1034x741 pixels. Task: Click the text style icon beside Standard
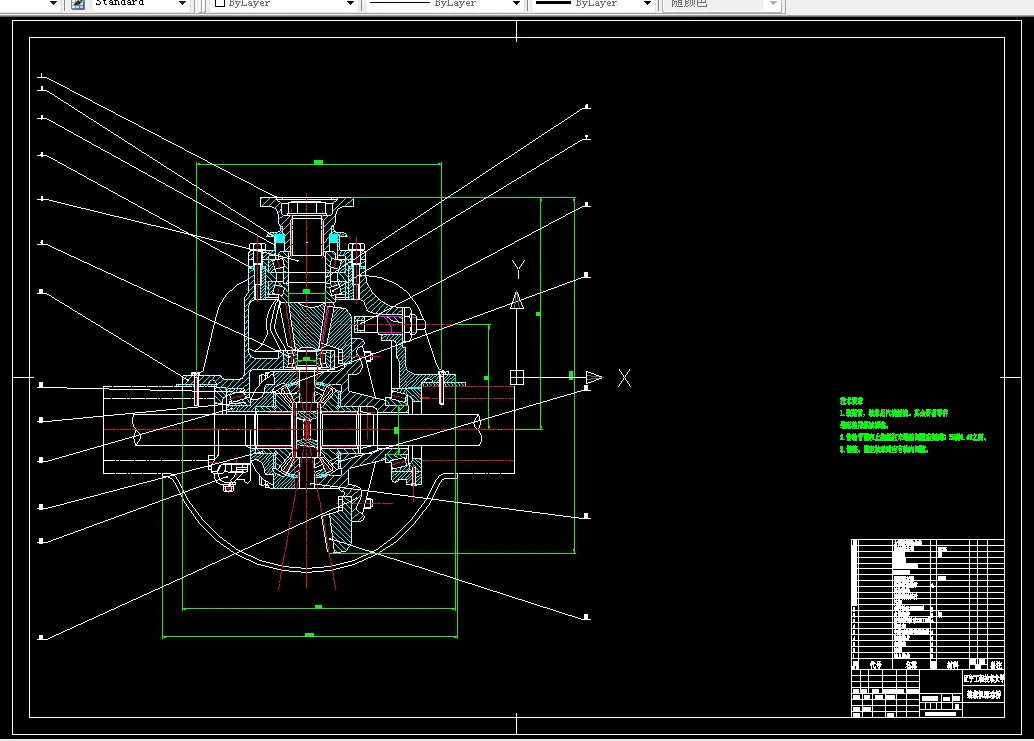(78, 3)
